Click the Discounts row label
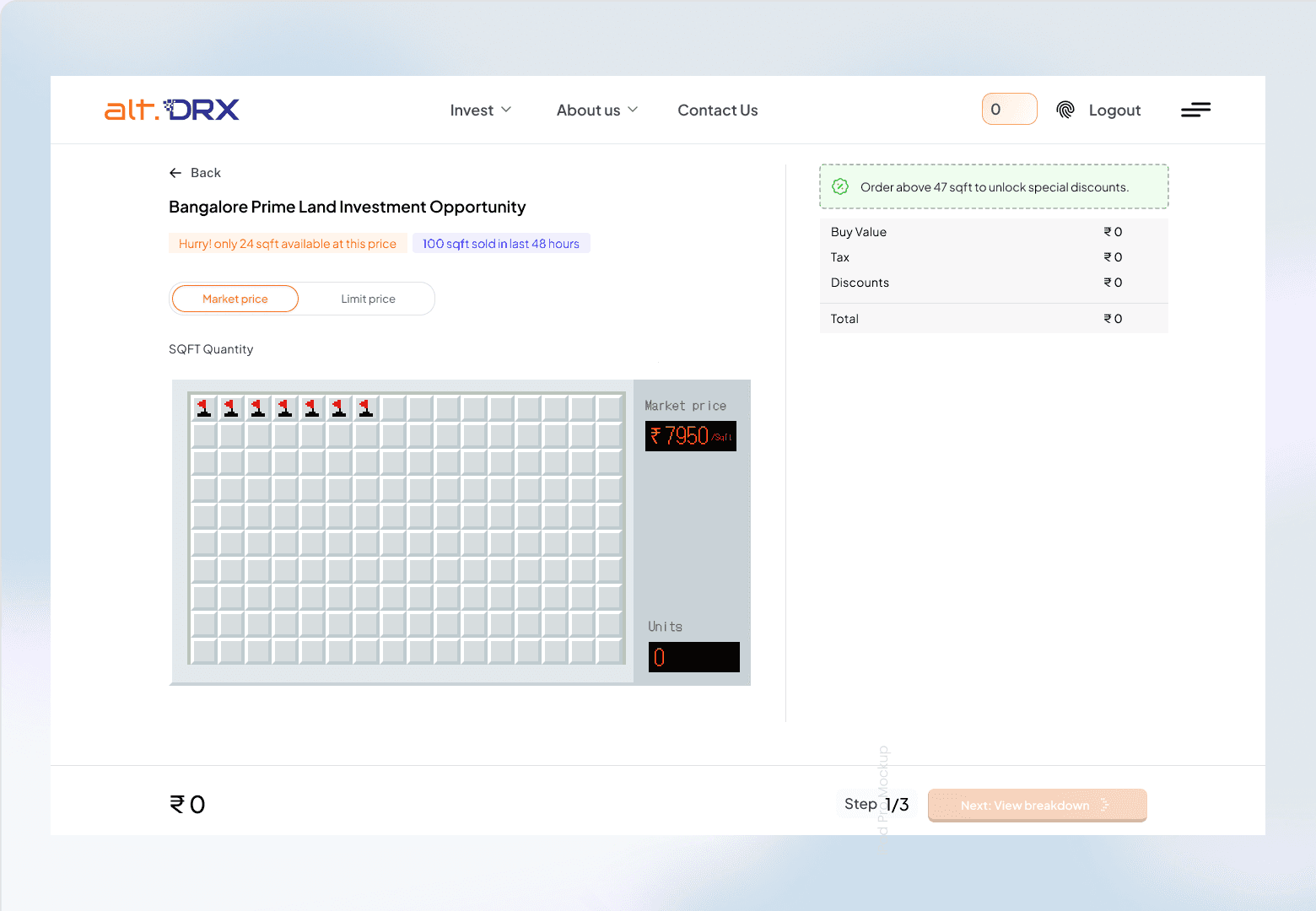The width and height of the screenshot is (1316, 911). point(860,283)
